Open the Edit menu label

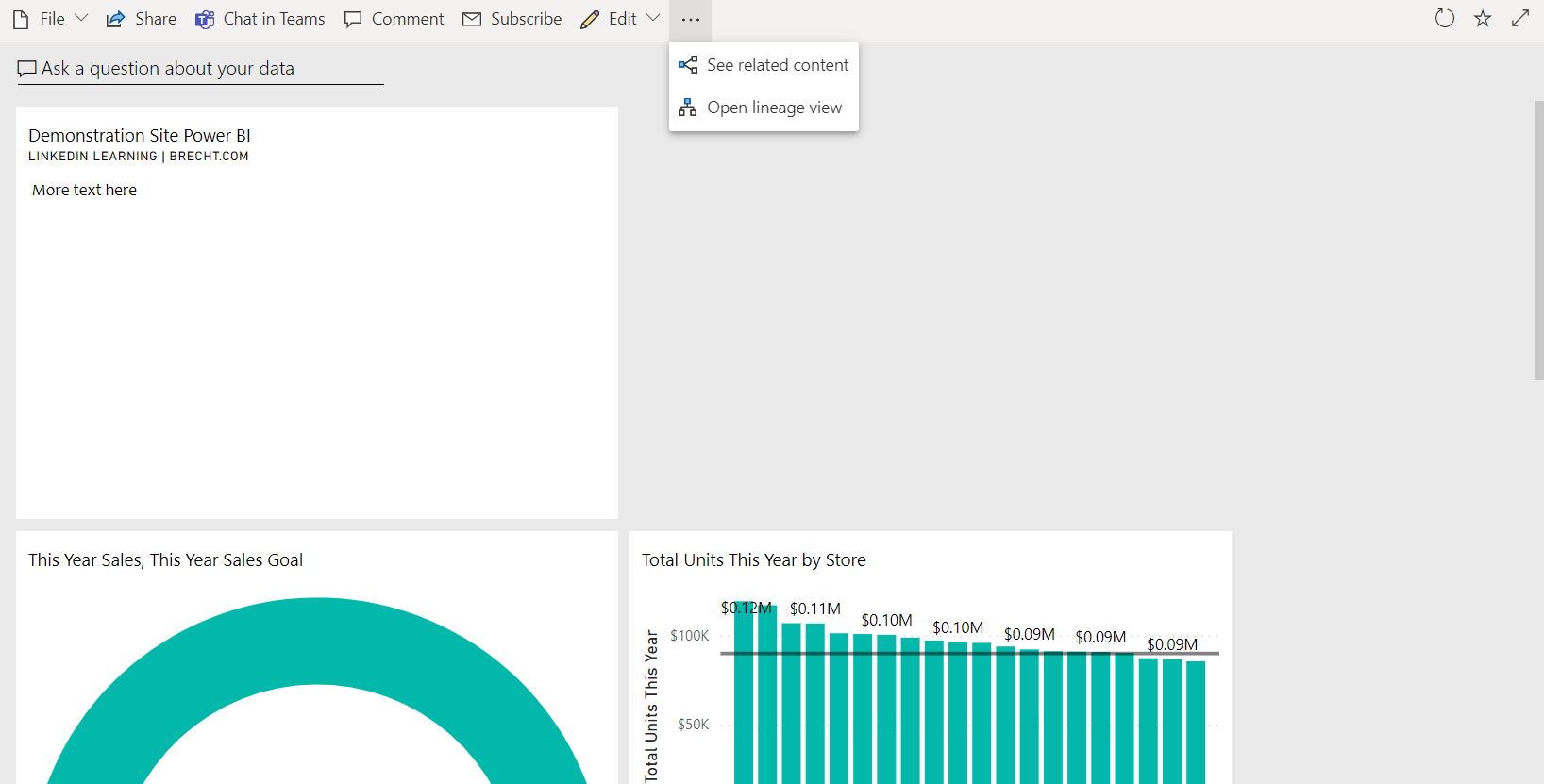[623, 19]
